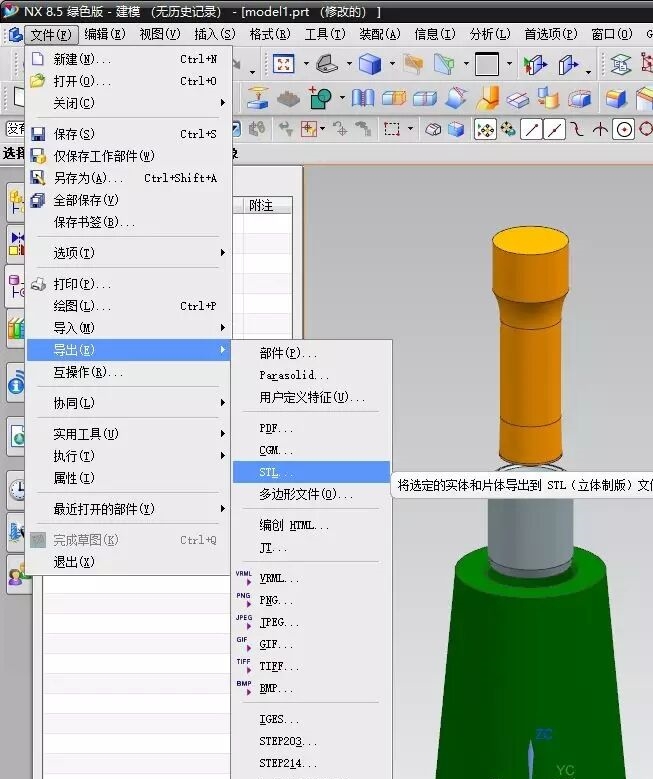Select Save As (另存为) menu entry
This screenshot has width=653, height=779.
[x=128, y=178]
